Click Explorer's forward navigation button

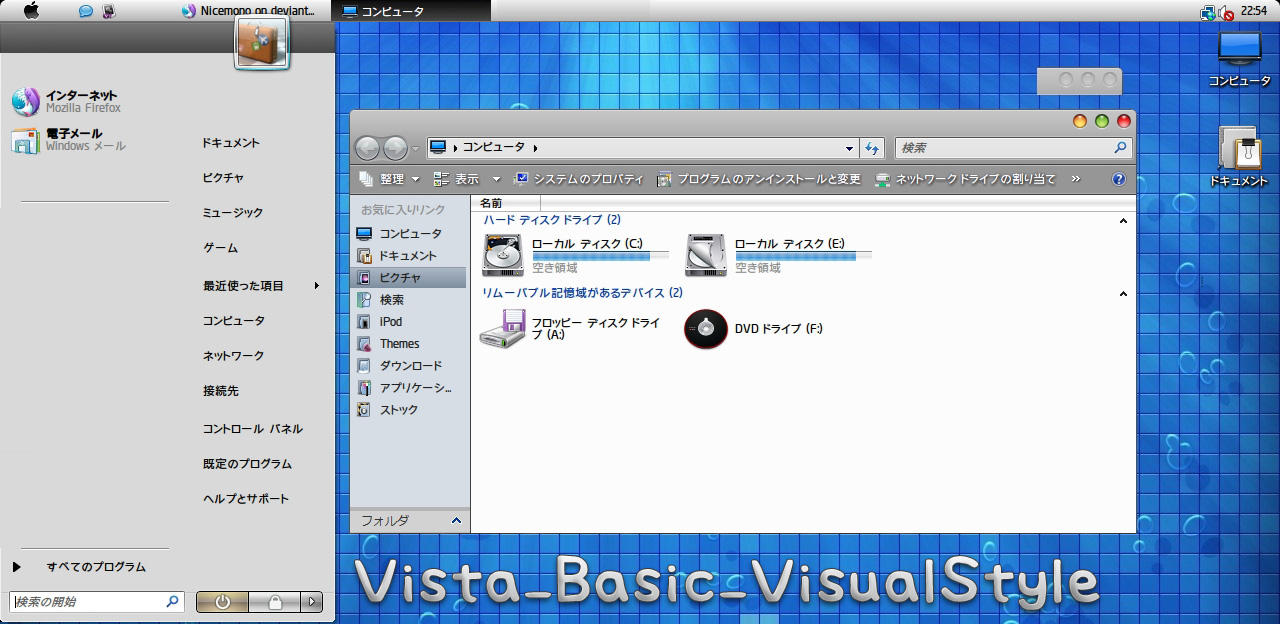(x=396, y=148)
